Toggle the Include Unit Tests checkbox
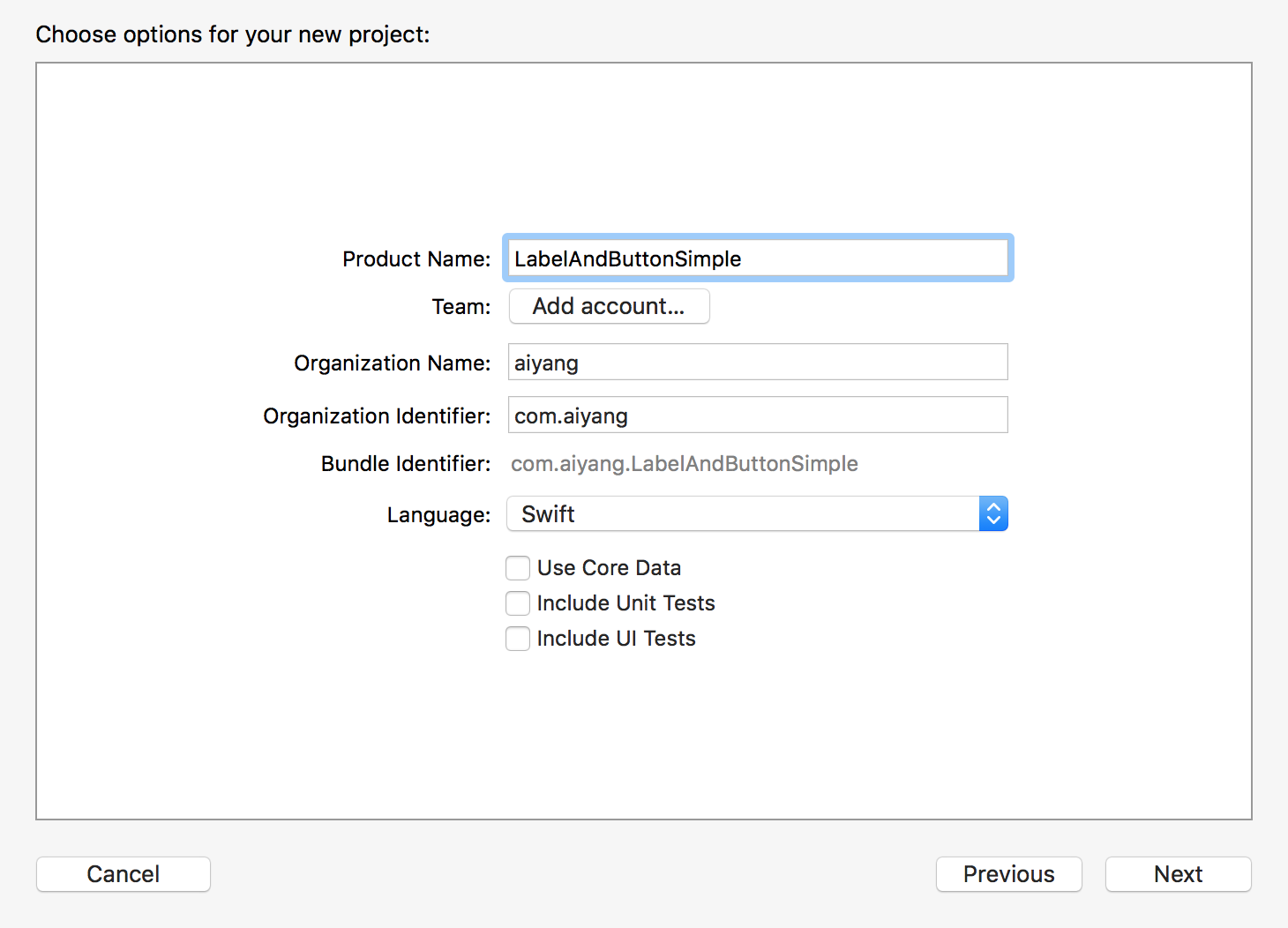This screenshot has height=928, width=1288. (x=518, y=603)
